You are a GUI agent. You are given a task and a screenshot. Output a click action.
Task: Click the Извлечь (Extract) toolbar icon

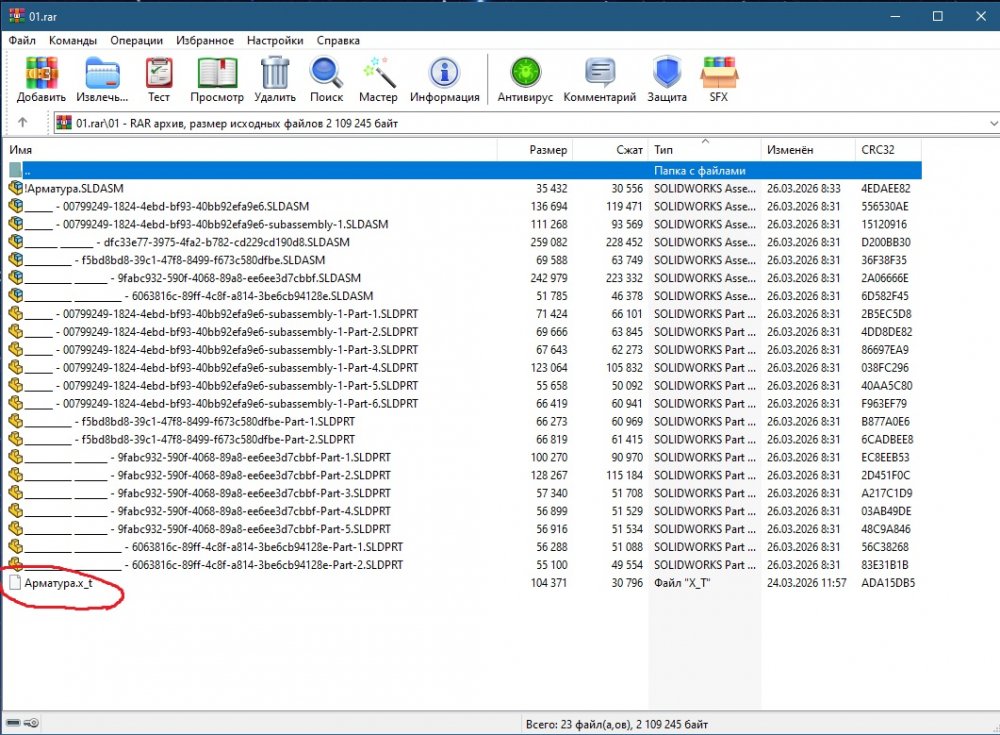(102, 73)
